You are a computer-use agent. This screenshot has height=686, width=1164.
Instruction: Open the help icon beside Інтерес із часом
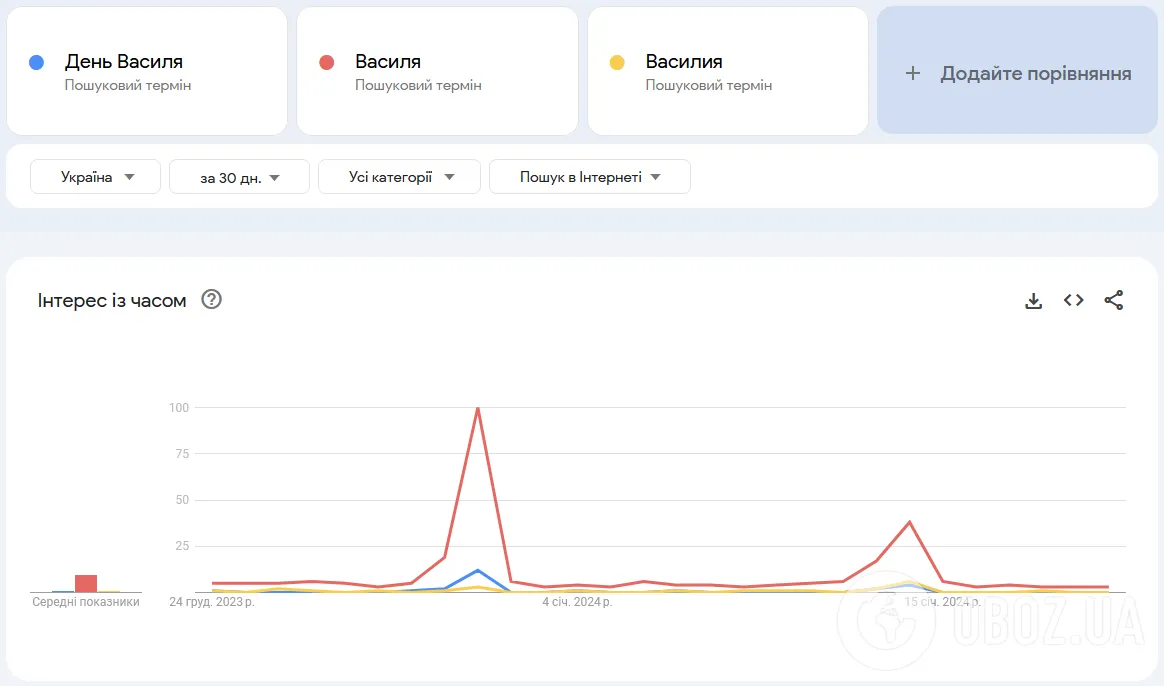[212, 299]
